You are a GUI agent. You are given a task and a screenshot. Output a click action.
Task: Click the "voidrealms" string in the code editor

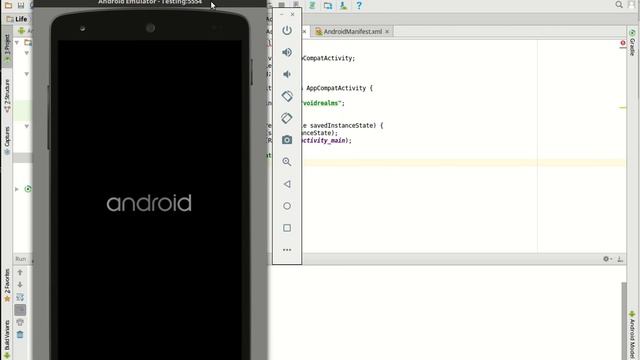click(x=322, y=103)
